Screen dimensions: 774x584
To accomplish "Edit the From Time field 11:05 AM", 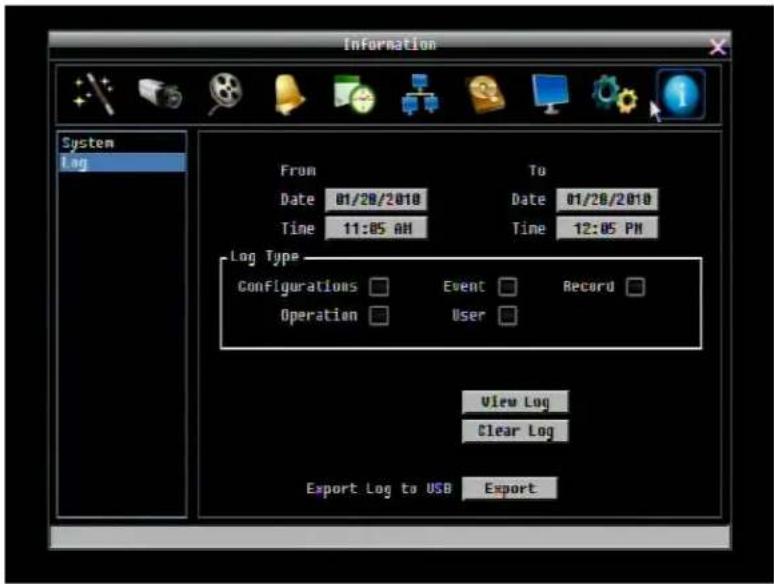I will point(376,229).
